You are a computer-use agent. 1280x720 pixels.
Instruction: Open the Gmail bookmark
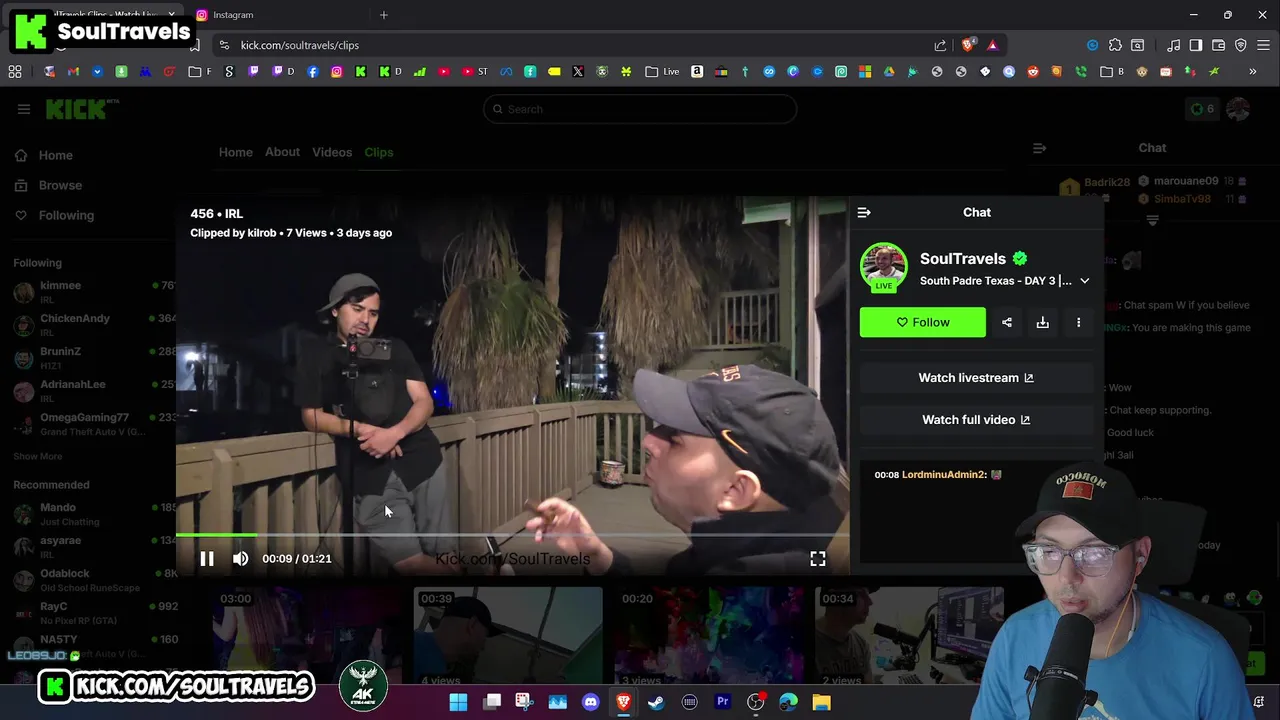[x=73, y=72]
